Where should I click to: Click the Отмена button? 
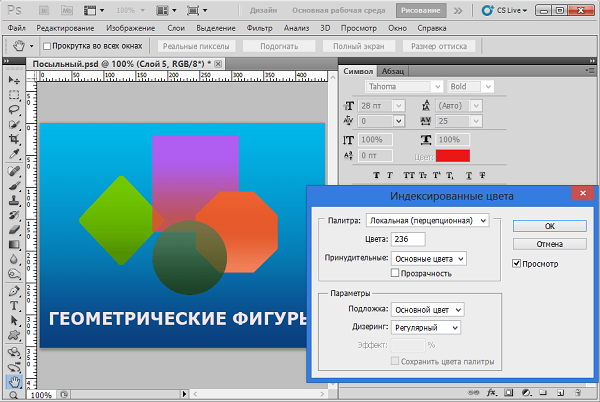pyautogui.click(x=549, y=244)
